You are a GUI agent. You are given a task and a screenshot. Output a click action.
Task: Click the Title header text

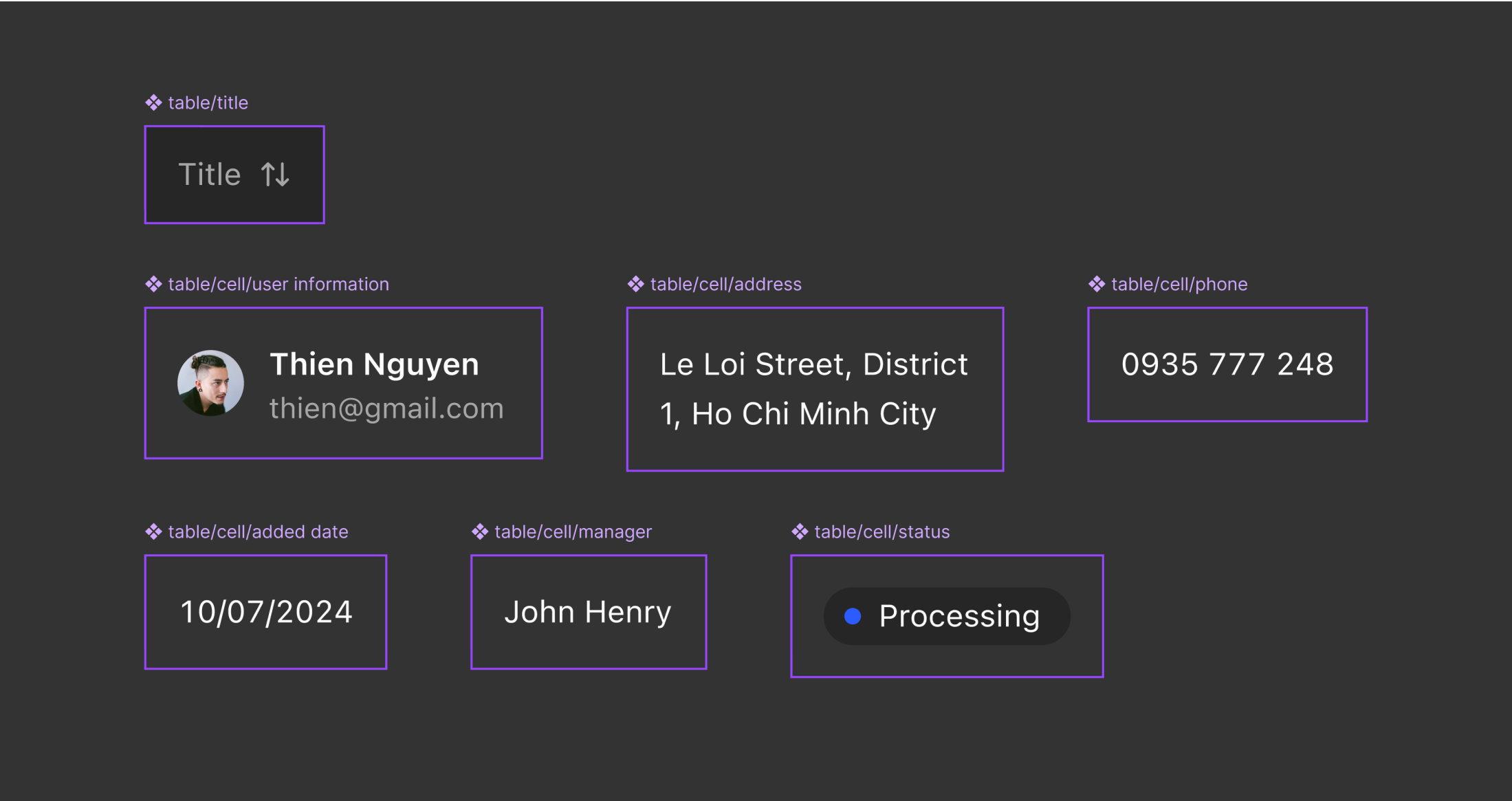210,175
